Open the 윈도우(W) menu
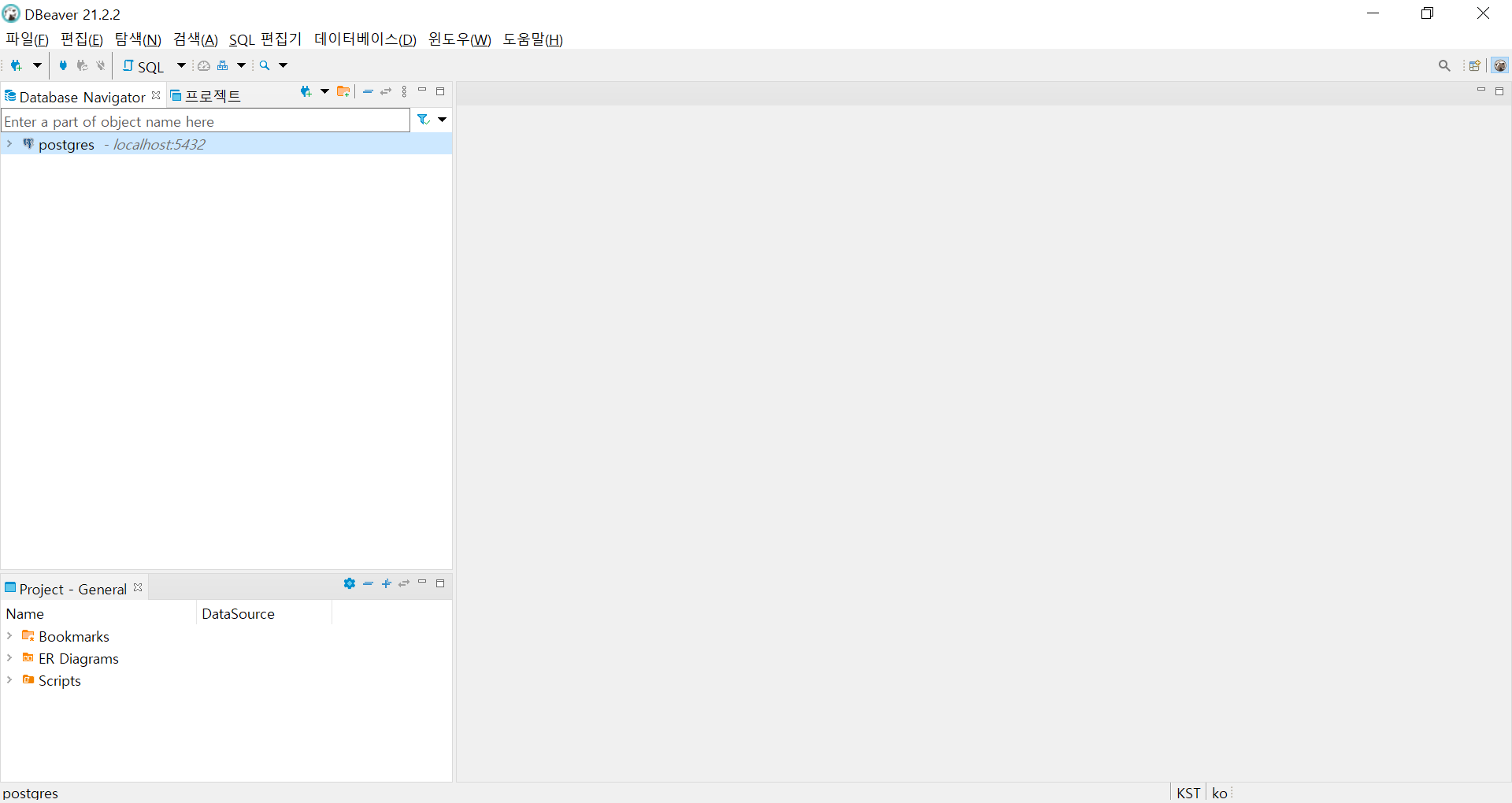Viewport: 1512px width, 803px height. click(460, 39)
